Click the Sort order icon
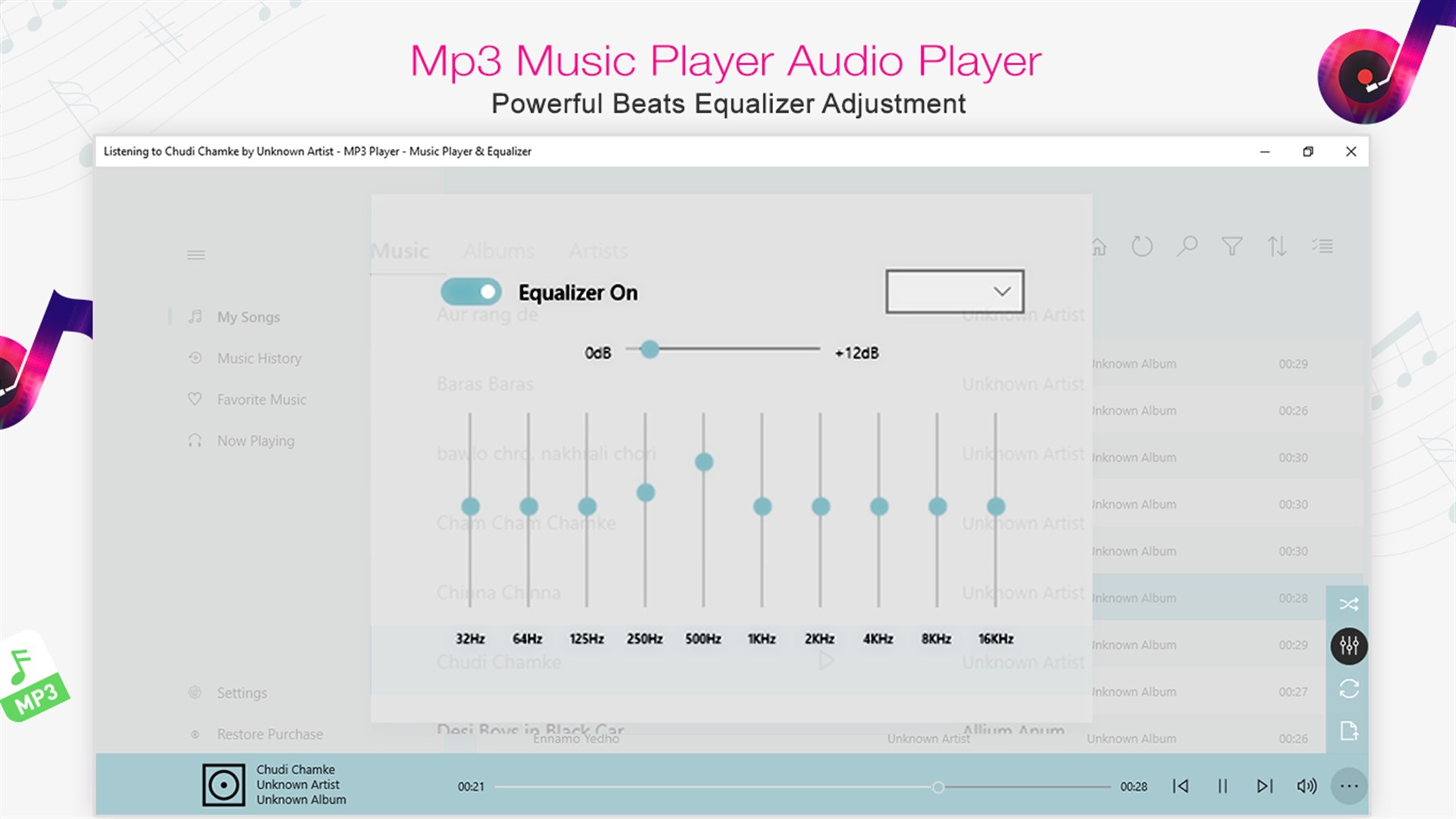1456x819 pixels. click(1277, 246)
